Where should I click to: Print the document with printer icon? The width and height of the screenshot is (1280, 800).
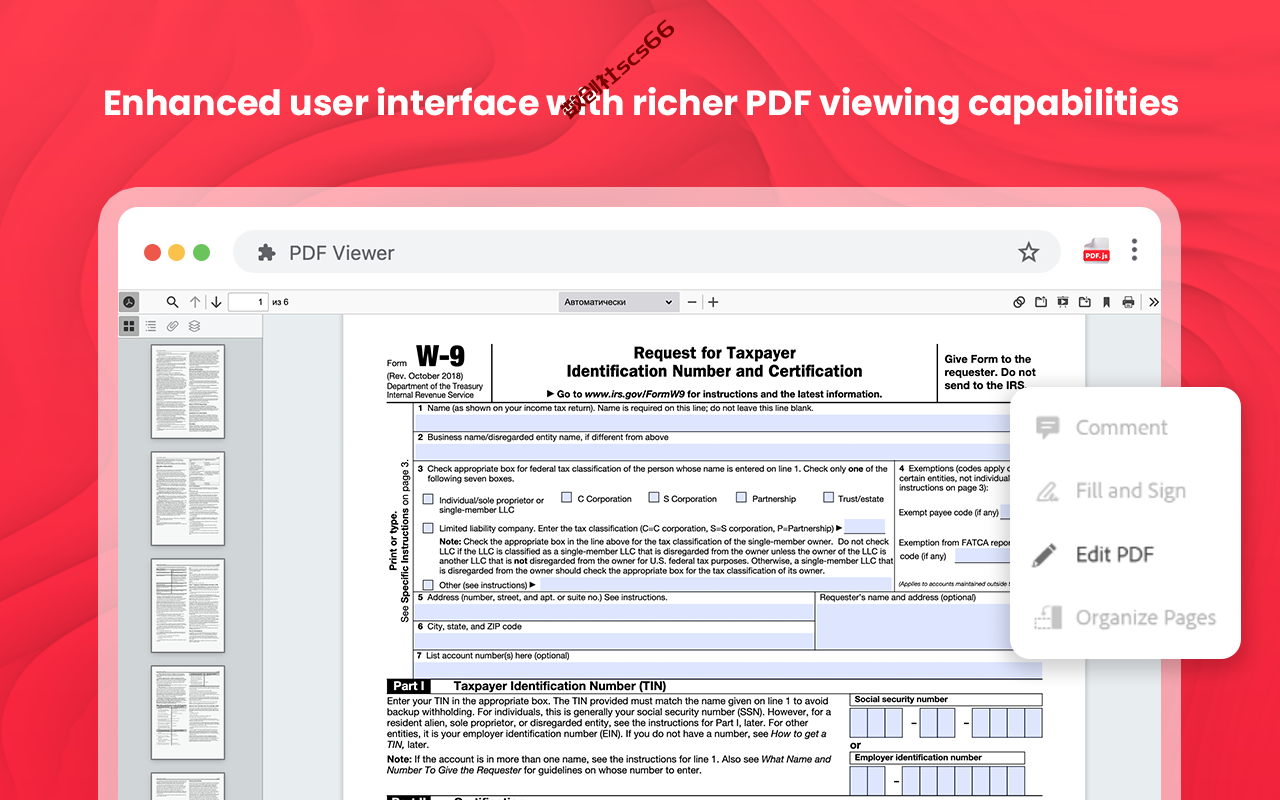click(x=1129, y=302)
